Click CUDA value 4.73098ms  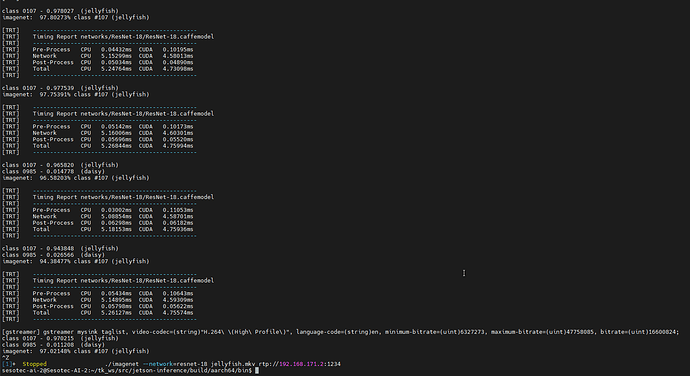click(x=178, y=69)
